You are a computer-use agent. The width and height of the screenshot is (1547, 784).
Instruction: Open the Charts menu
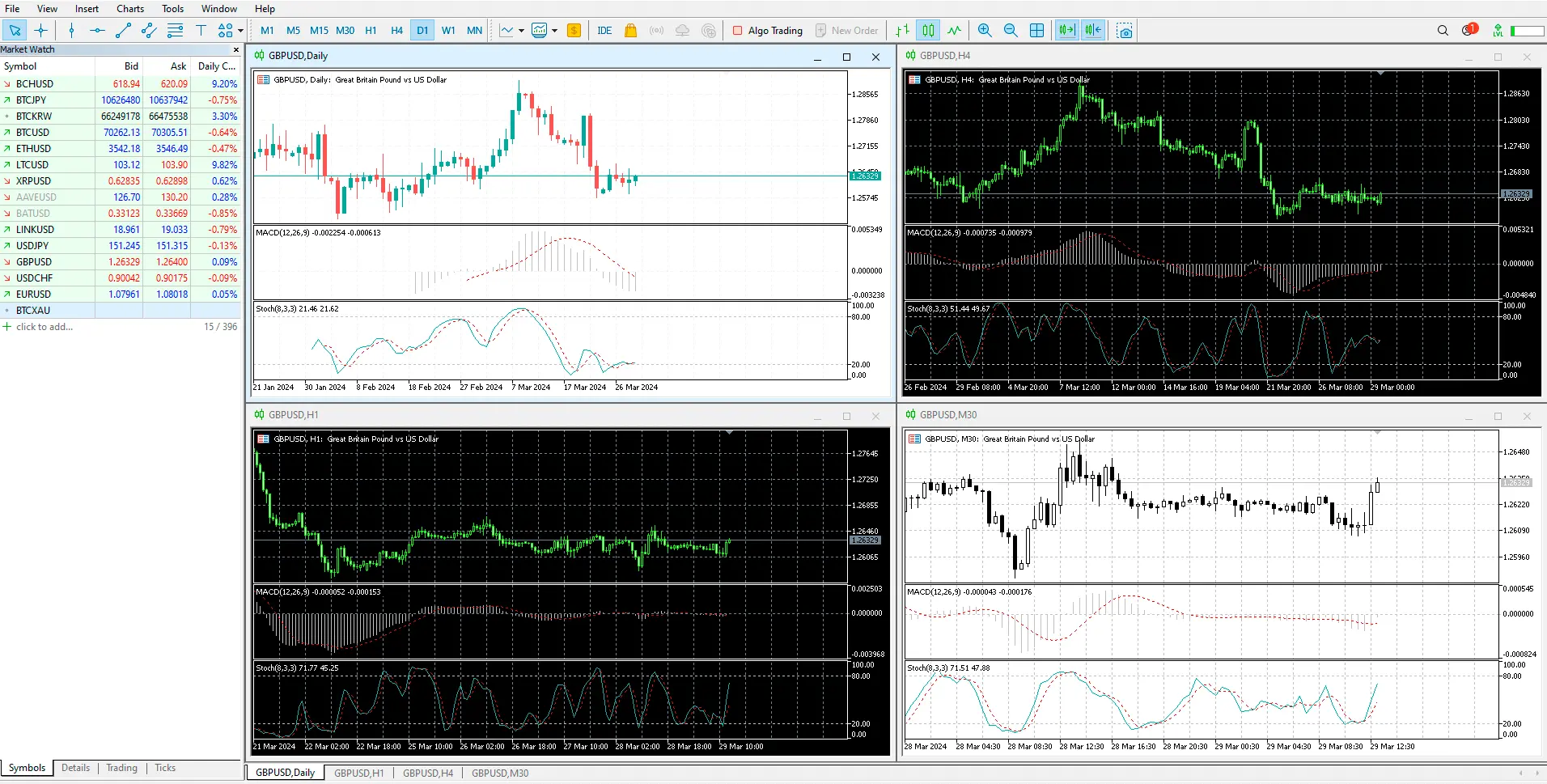[x=129, y=9]
